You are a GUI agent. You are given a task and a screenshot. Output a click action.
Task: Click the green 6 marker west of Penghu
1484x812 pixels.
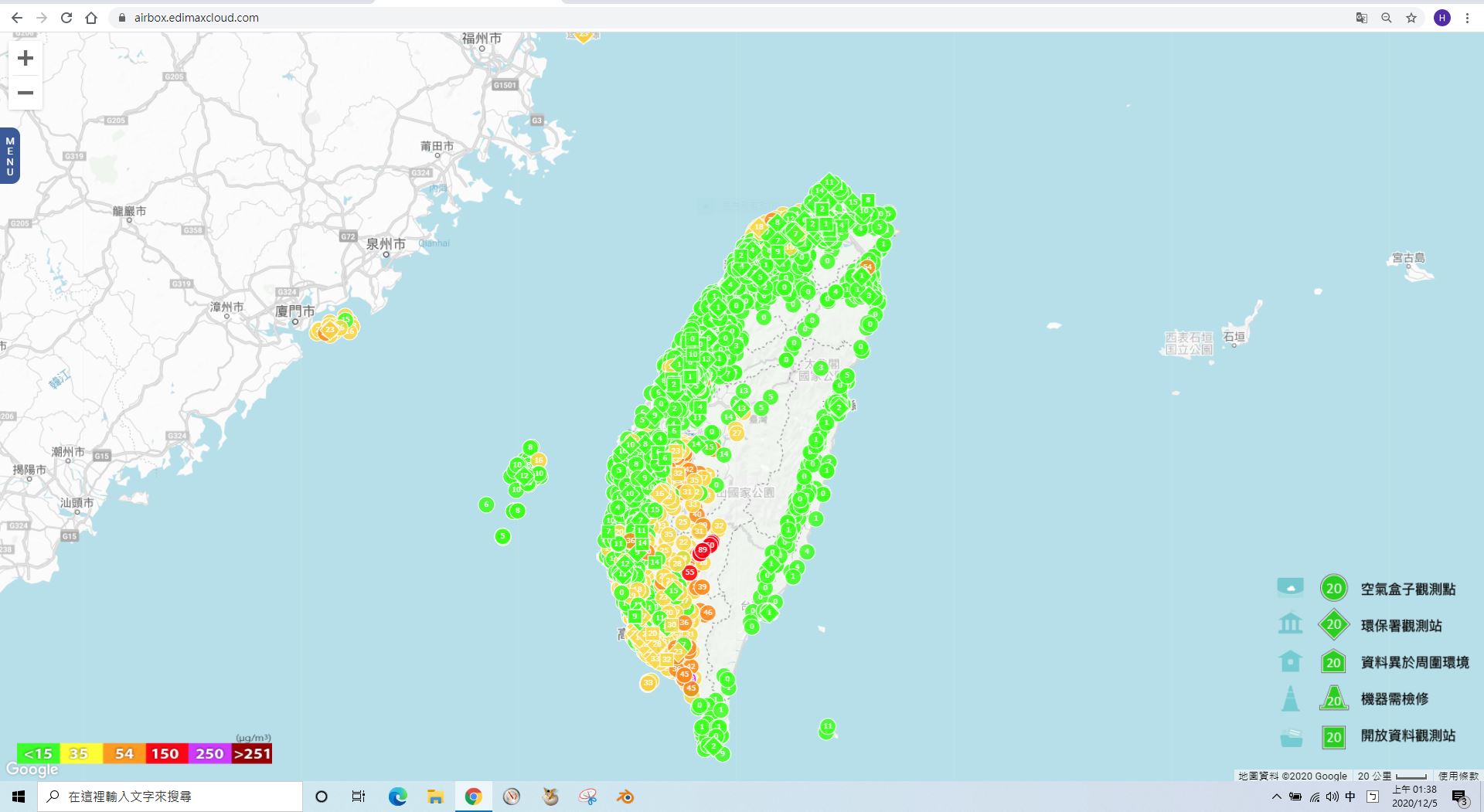coord(486,505)
